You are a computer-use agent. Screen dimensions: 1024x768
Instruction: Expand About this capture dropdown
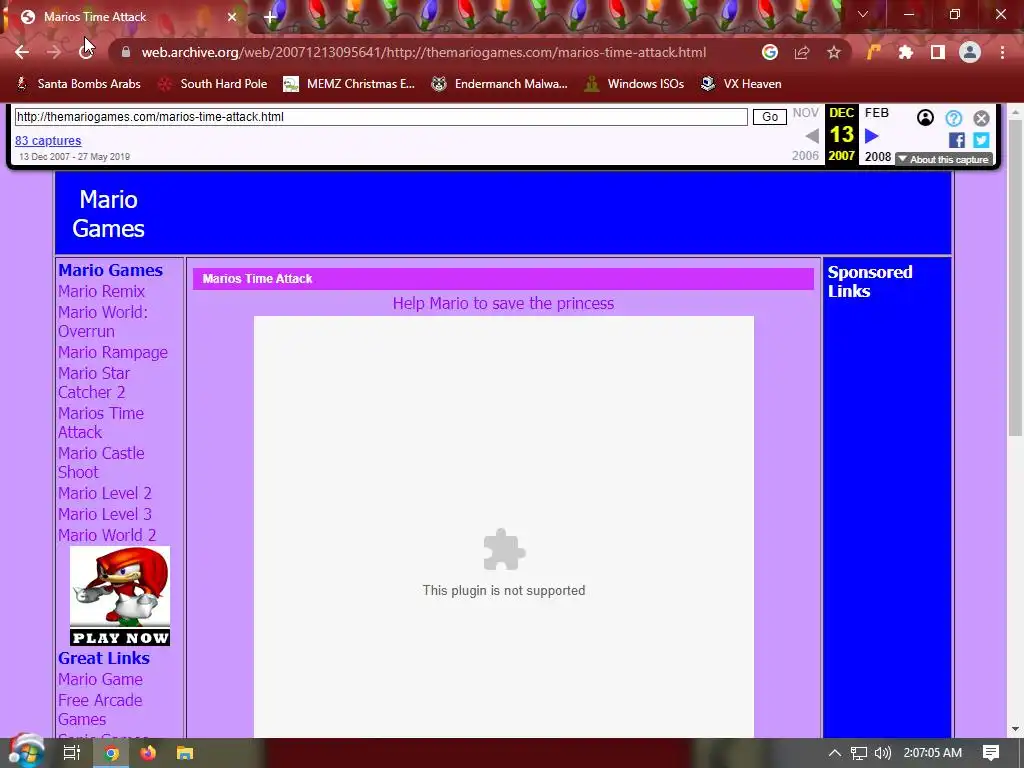pyautogui.click(x=944, y=159)
